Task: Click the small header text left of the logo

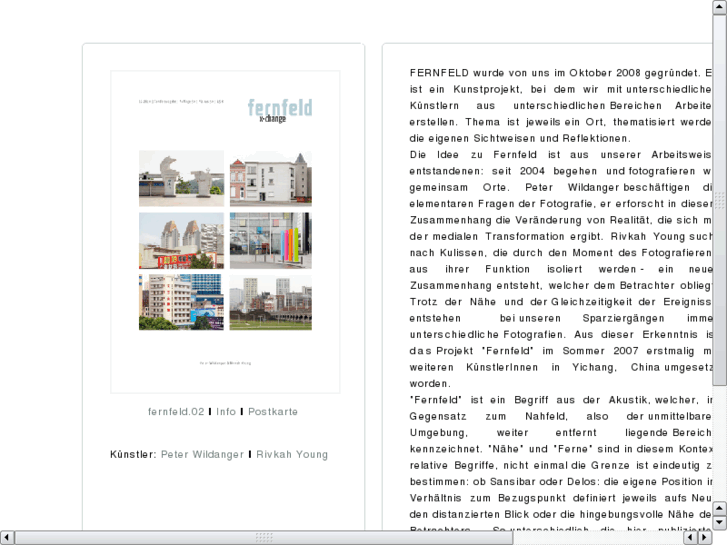Action: click(x=181, y=101)
